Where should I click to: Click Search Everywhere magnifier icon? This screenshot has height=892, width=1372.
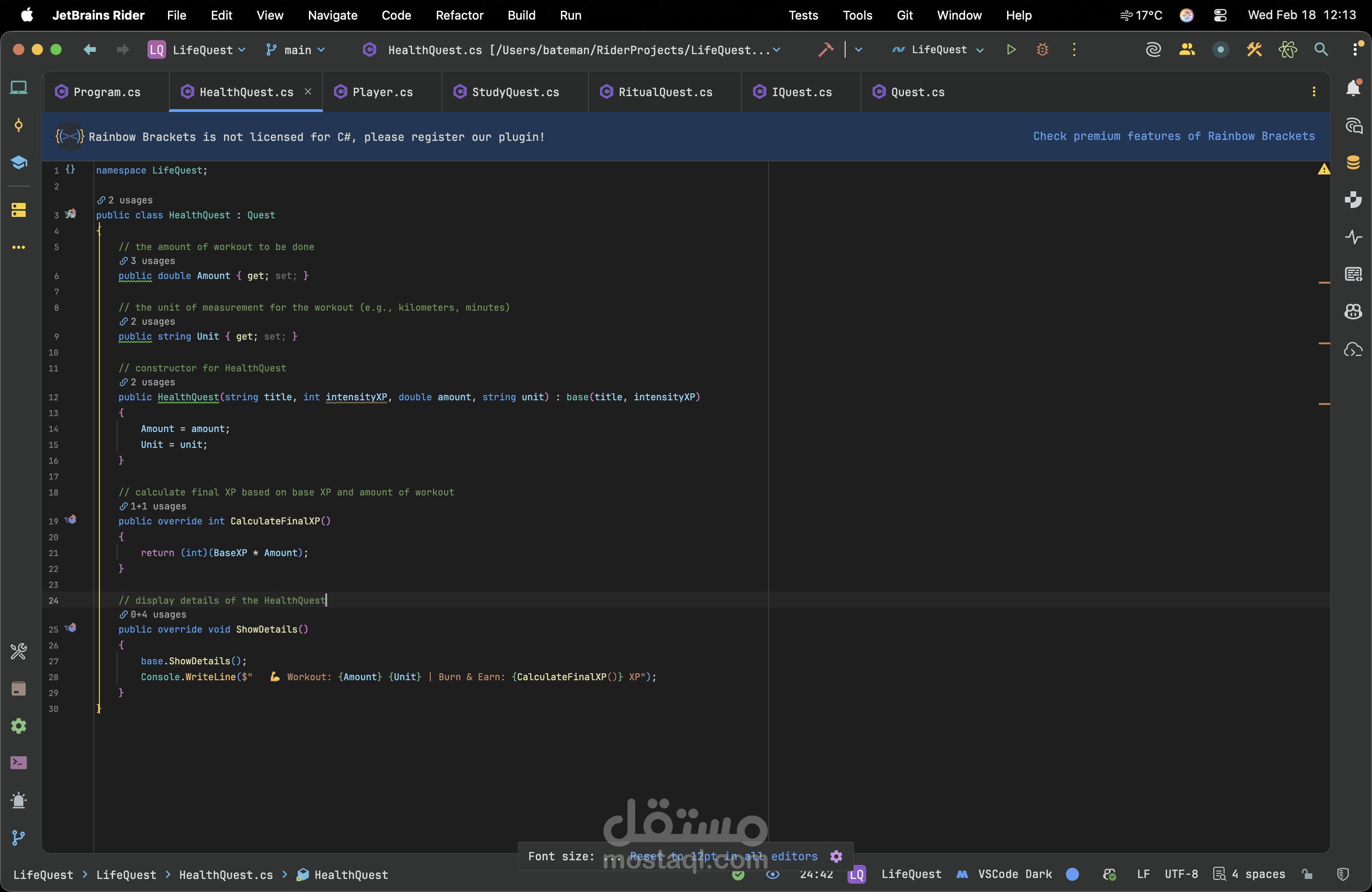click(x=1321, y=49)
